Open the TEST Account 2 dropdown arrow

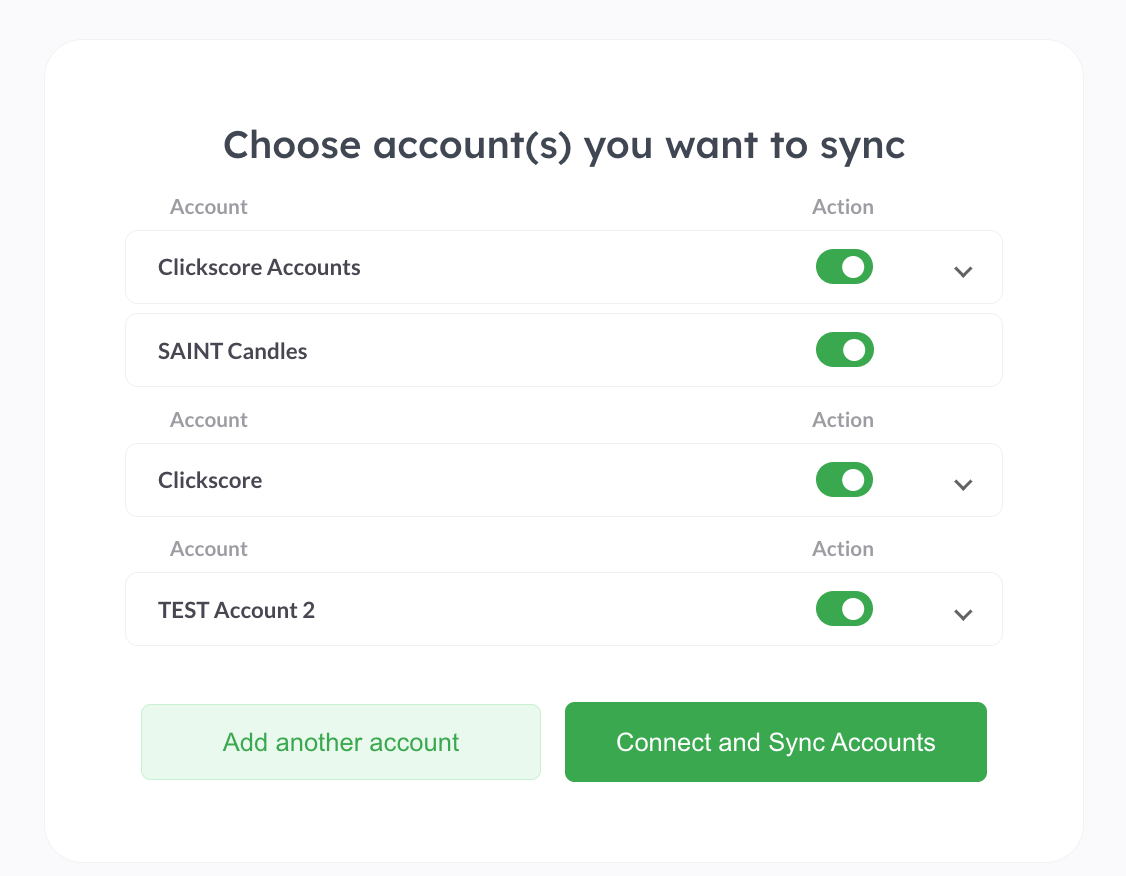tap(963, 614)
